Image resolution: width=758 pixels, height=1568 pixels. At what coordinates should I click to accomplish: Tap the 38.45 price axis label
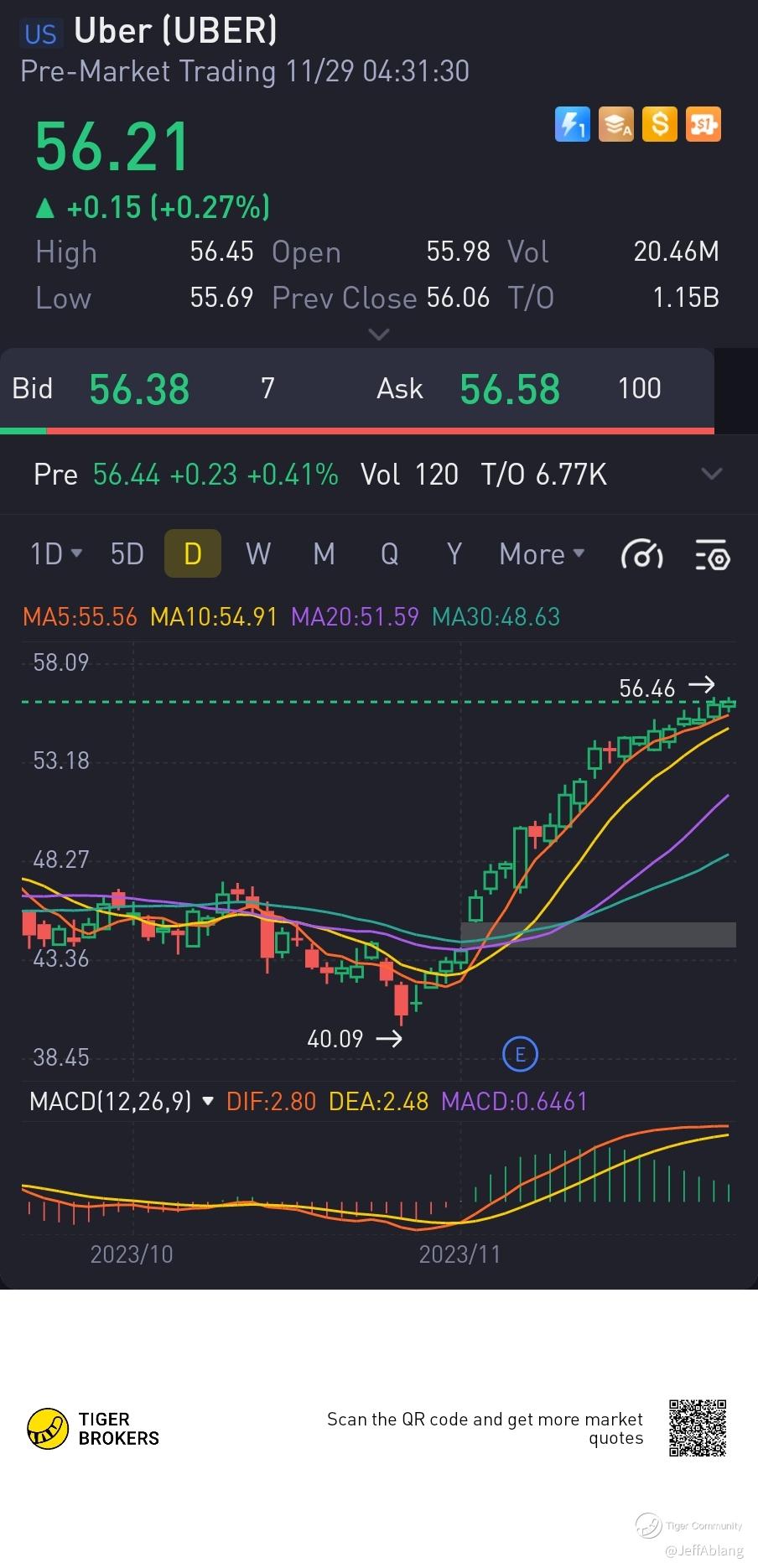[60, 1057]
